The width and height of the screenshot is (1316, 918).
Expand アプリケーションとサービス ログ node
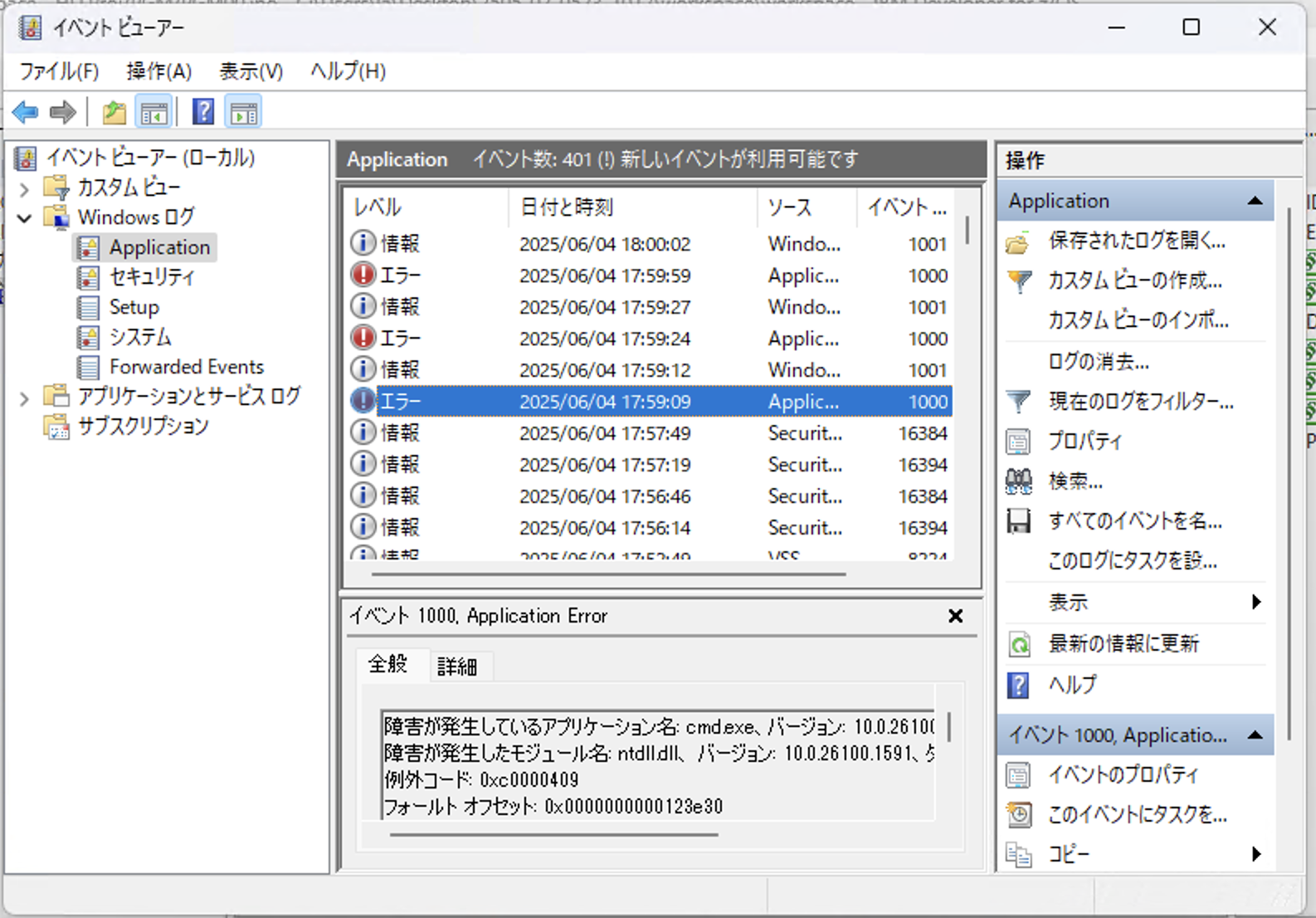coord(24,398)
